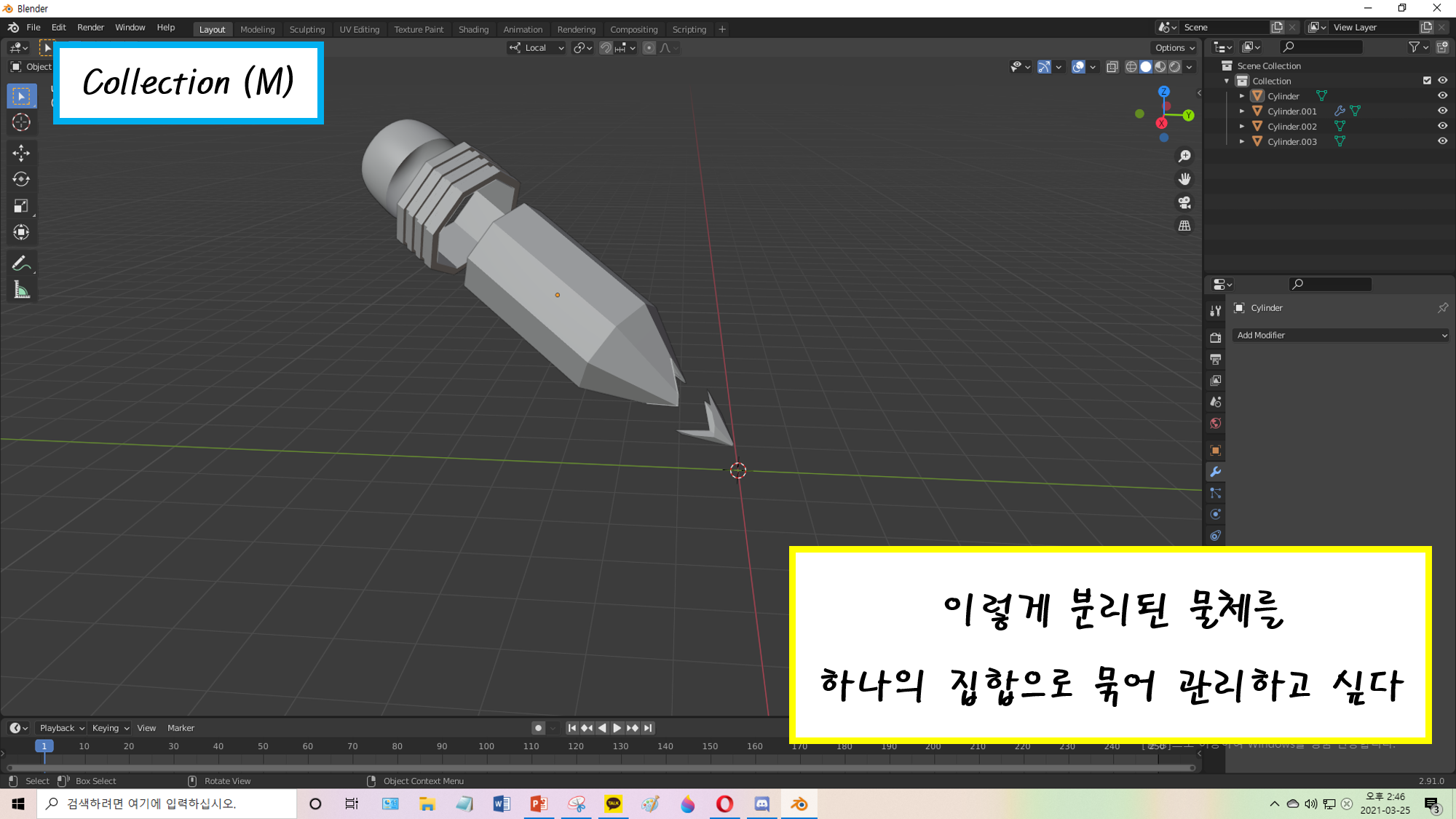Screen dimensions: 1456x819
Task: Activate the Measure tool
Action: click(21, 290)
